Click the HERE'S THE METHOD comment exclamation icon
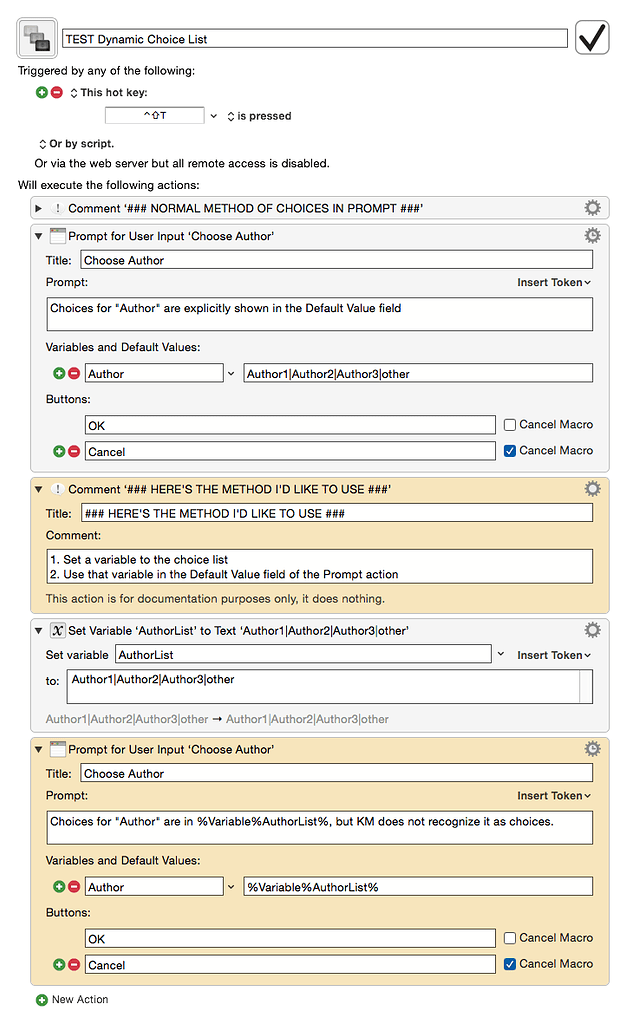Screen dimensions: 627x1024 click(x=57, y=489)
